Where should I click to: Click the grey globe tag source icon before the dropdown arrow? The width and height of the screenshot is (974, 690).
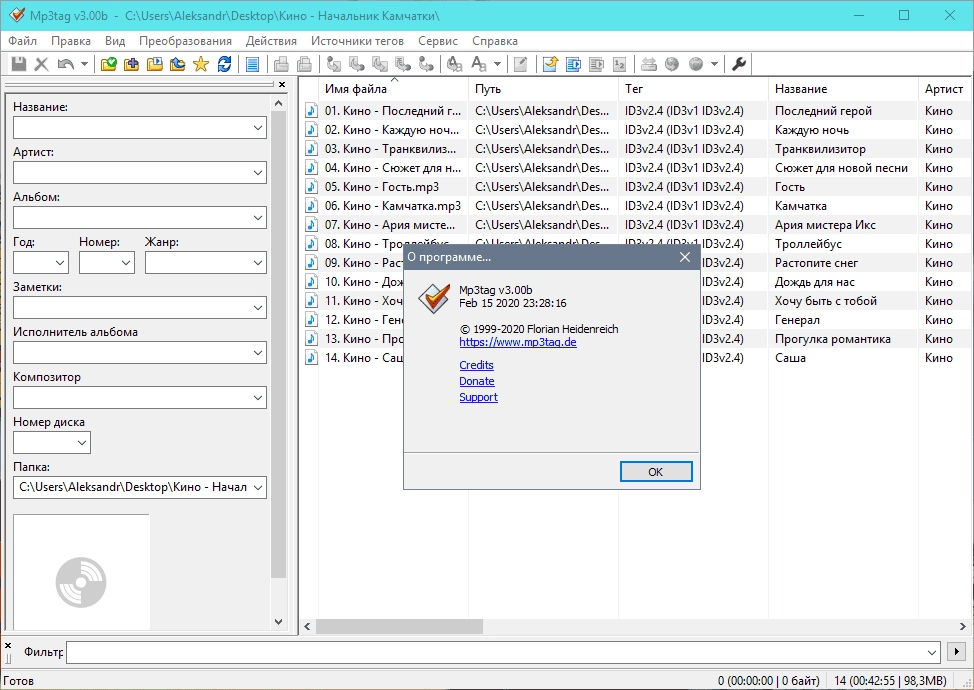point(696,64)
